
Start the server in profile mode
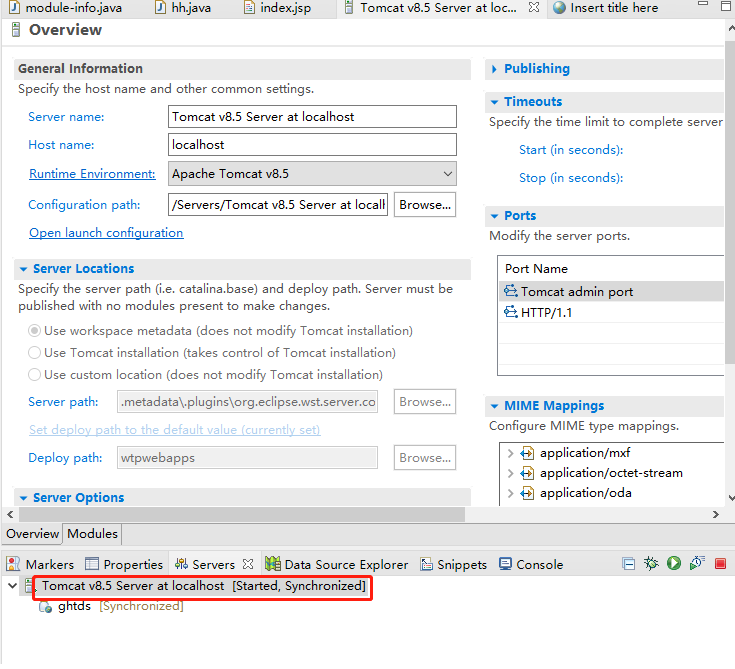(x=698, y=563)
